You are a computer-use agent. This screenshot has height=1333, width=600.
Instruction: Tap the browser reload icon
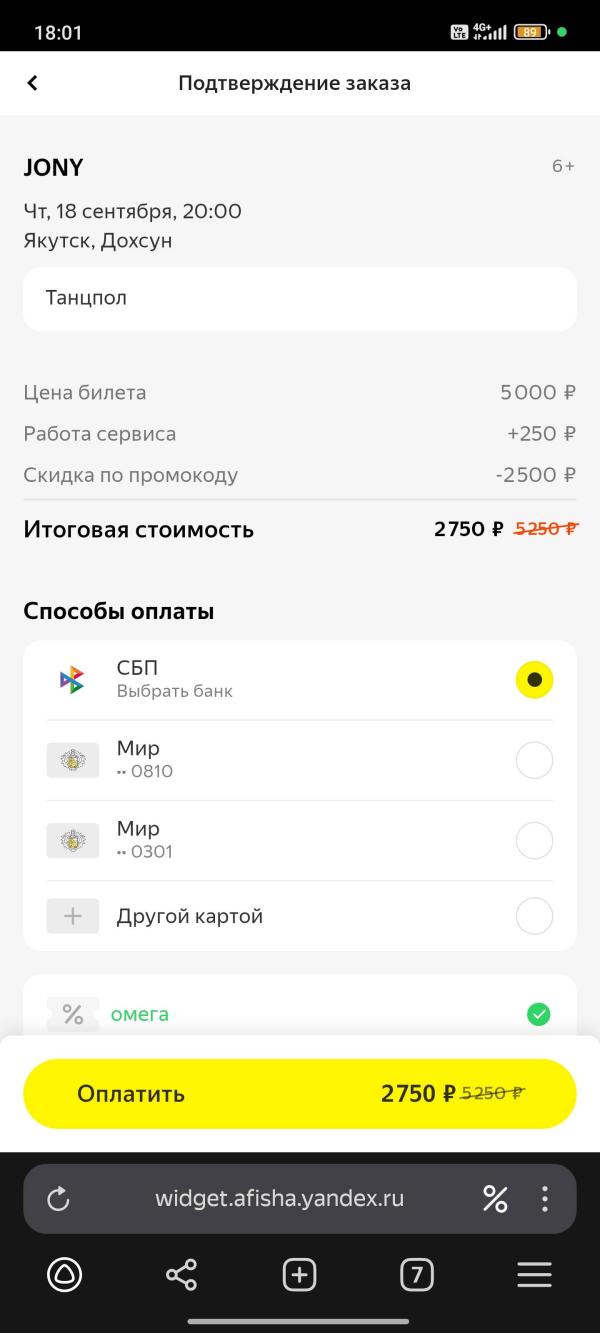59,1198
